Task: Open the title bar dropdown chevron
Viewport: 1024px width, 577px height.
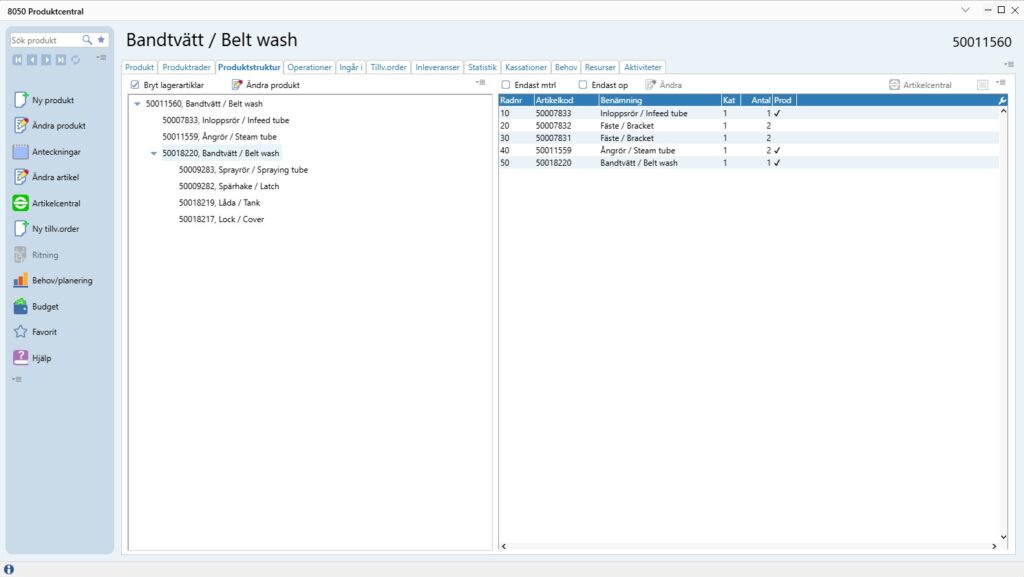Action: 965,10
